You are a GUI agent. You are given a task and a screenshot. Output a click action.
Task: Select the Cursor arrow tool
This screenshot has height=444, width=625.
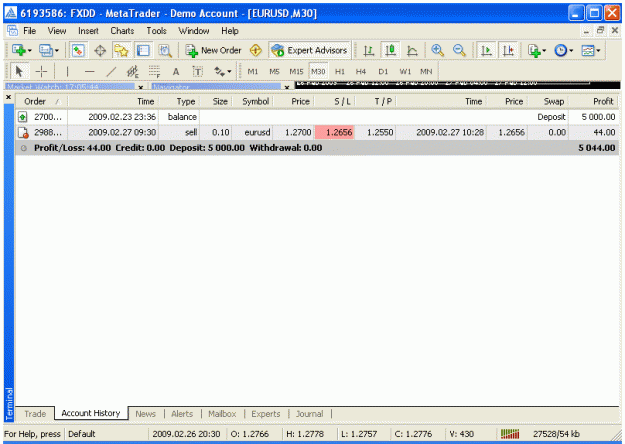coord(18,72)
